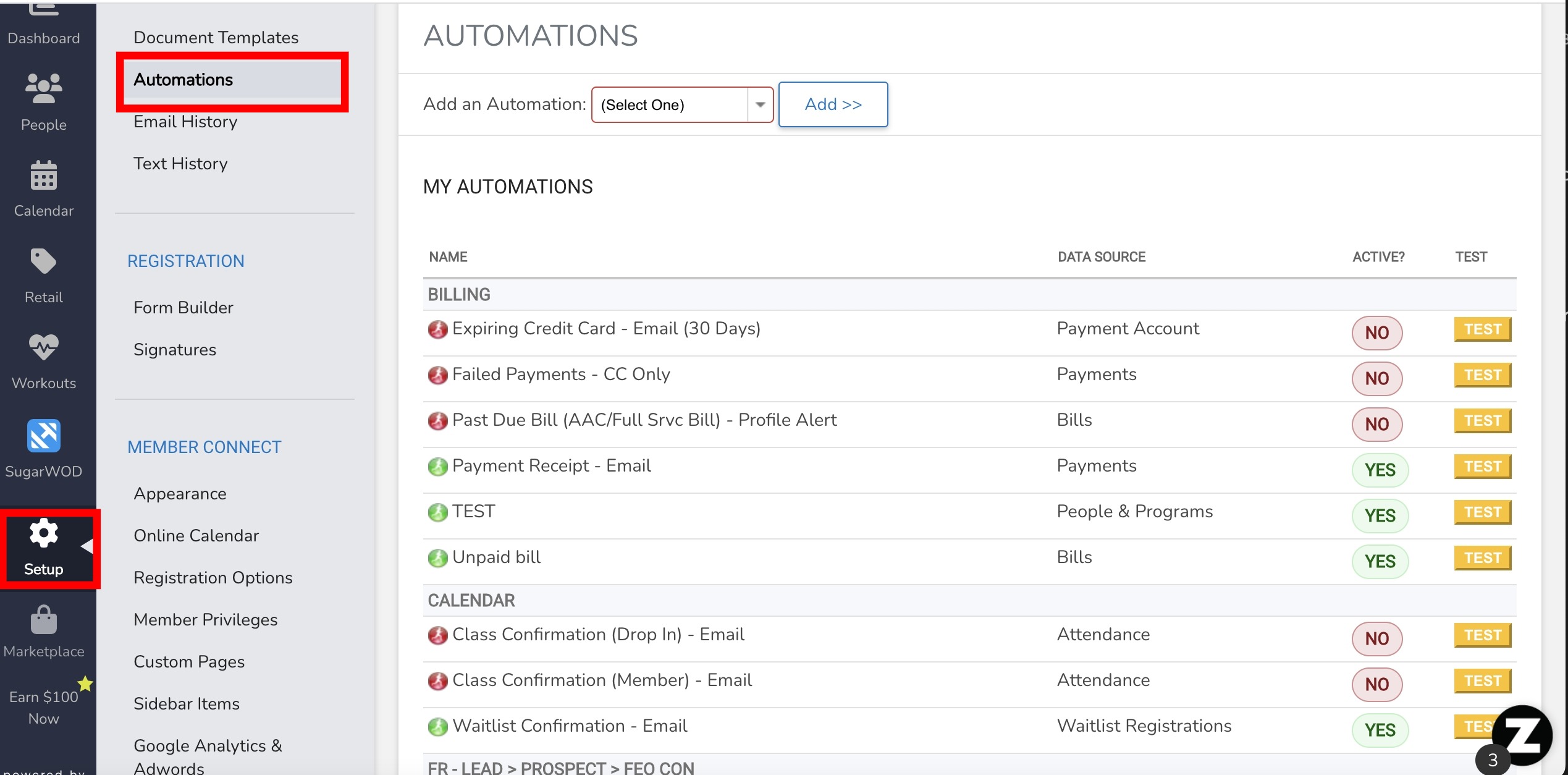
Task: Click the ACTIVE? column header
Action: (1378, 257)
